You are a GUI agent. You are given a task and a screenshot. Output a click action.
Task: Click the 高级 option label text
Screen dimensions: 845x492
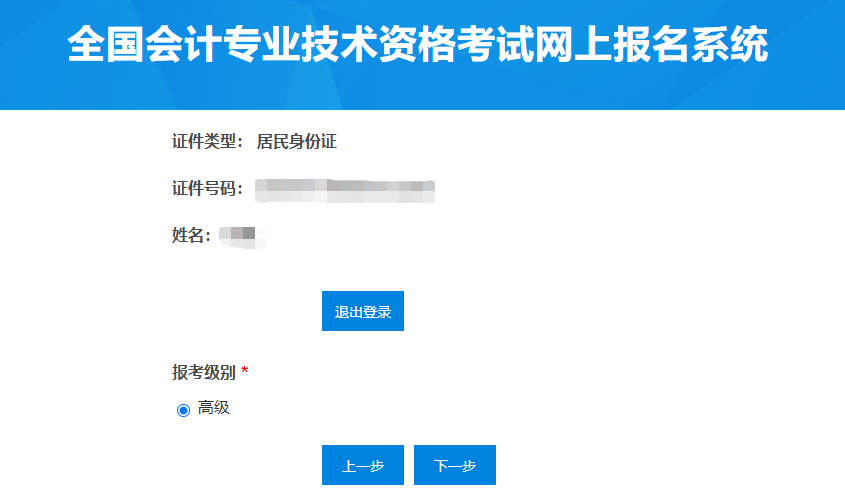(214, 408)
